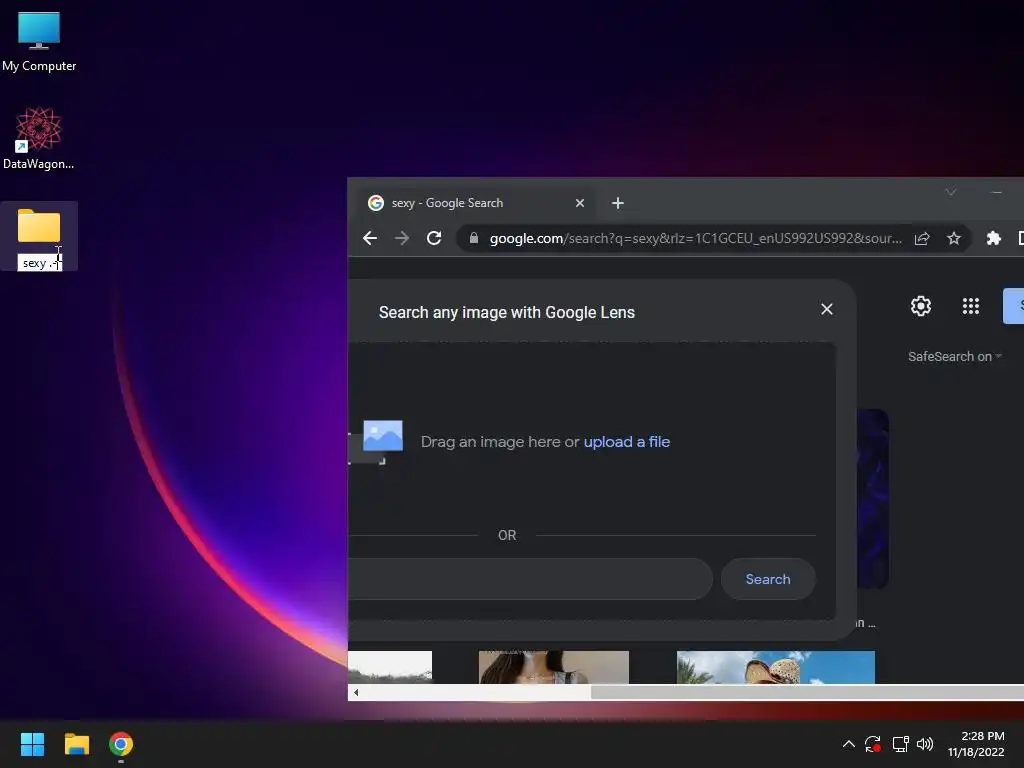The image size is (1024, 768).
Task: Open a new Chrome tab
Action: [618, 203]
